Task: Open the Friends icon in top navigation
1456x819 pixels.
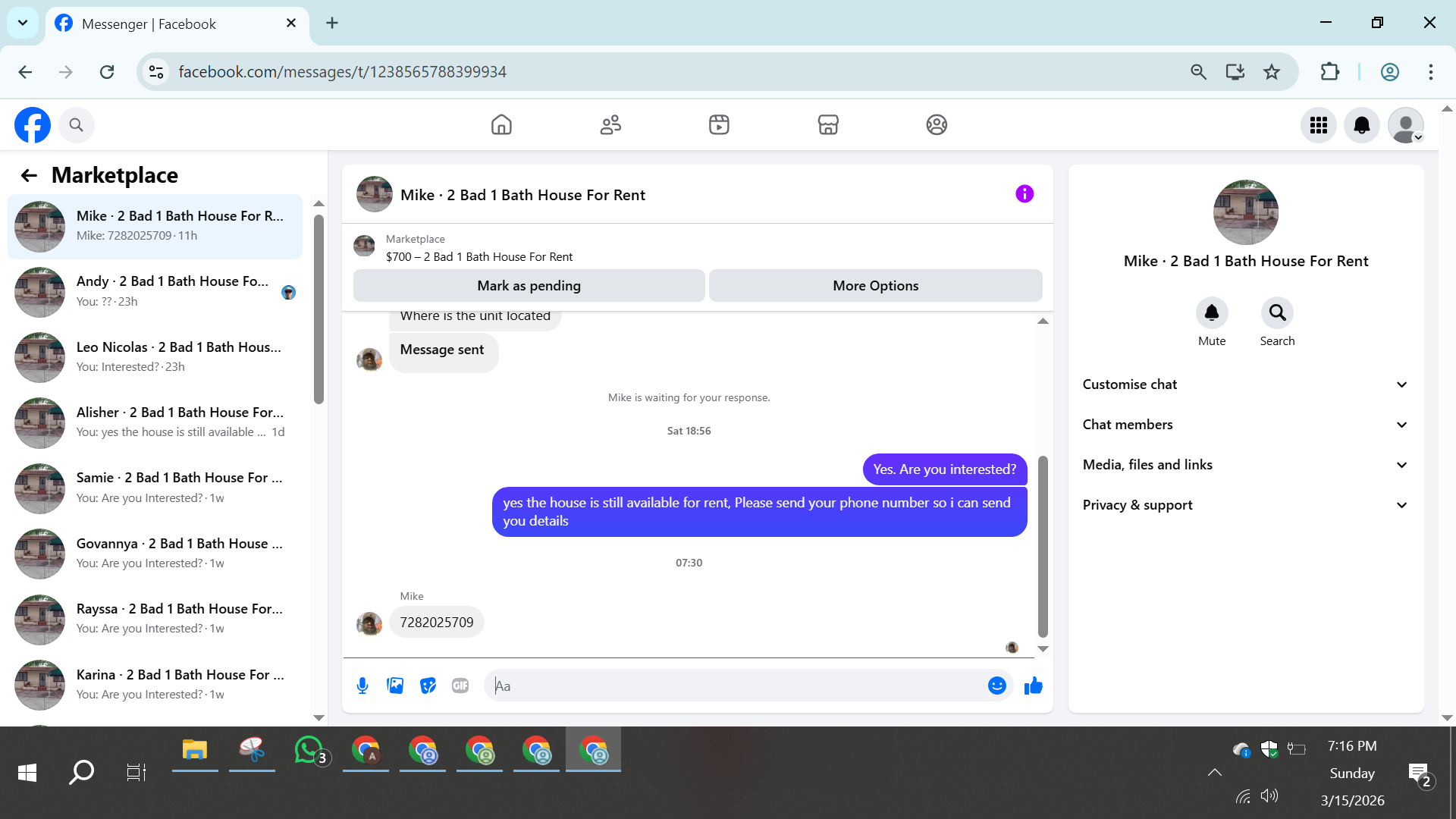Action: point(610,125)
